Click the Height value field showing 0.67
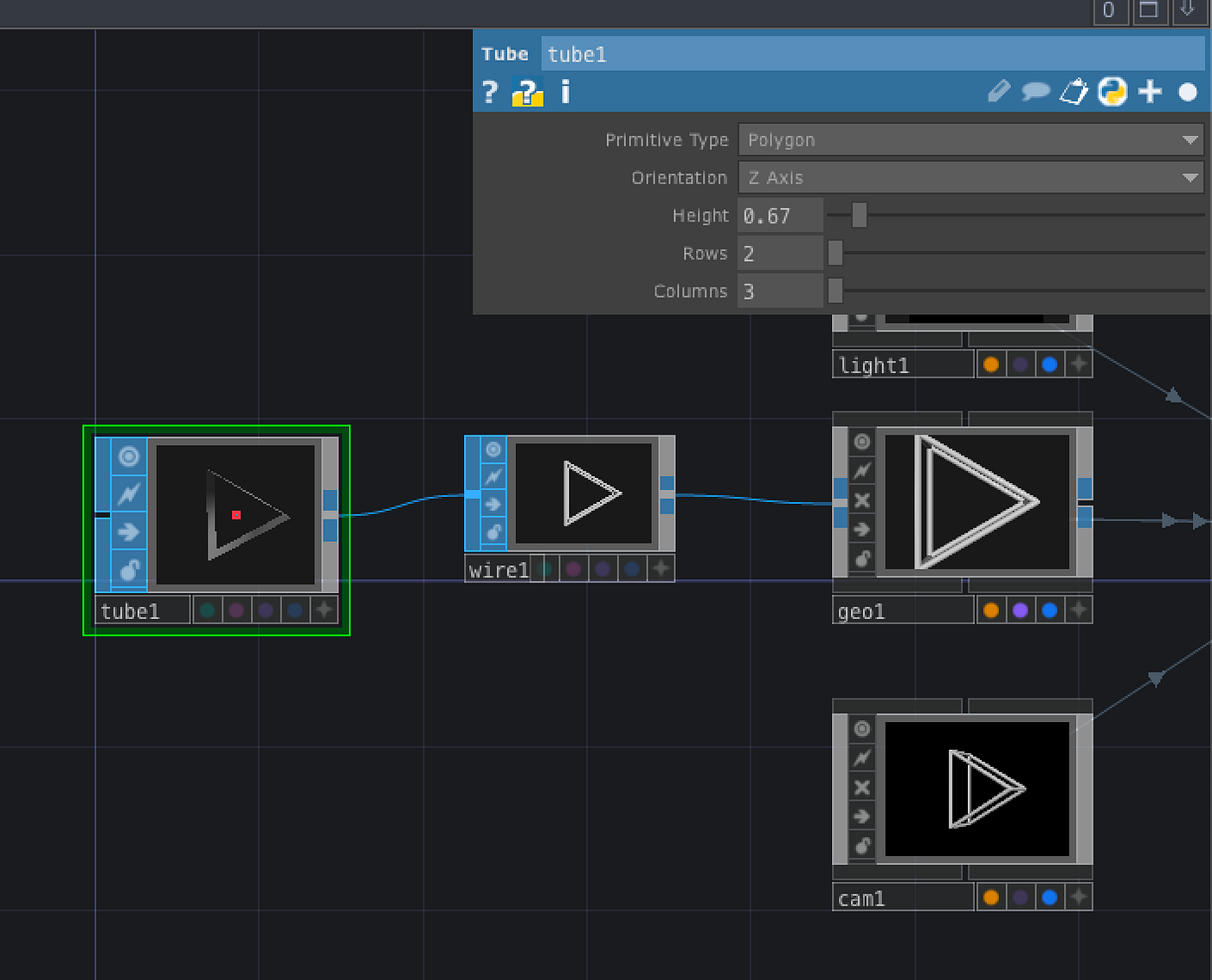Viewport: 1212px width, 980px height. (779, 215)
